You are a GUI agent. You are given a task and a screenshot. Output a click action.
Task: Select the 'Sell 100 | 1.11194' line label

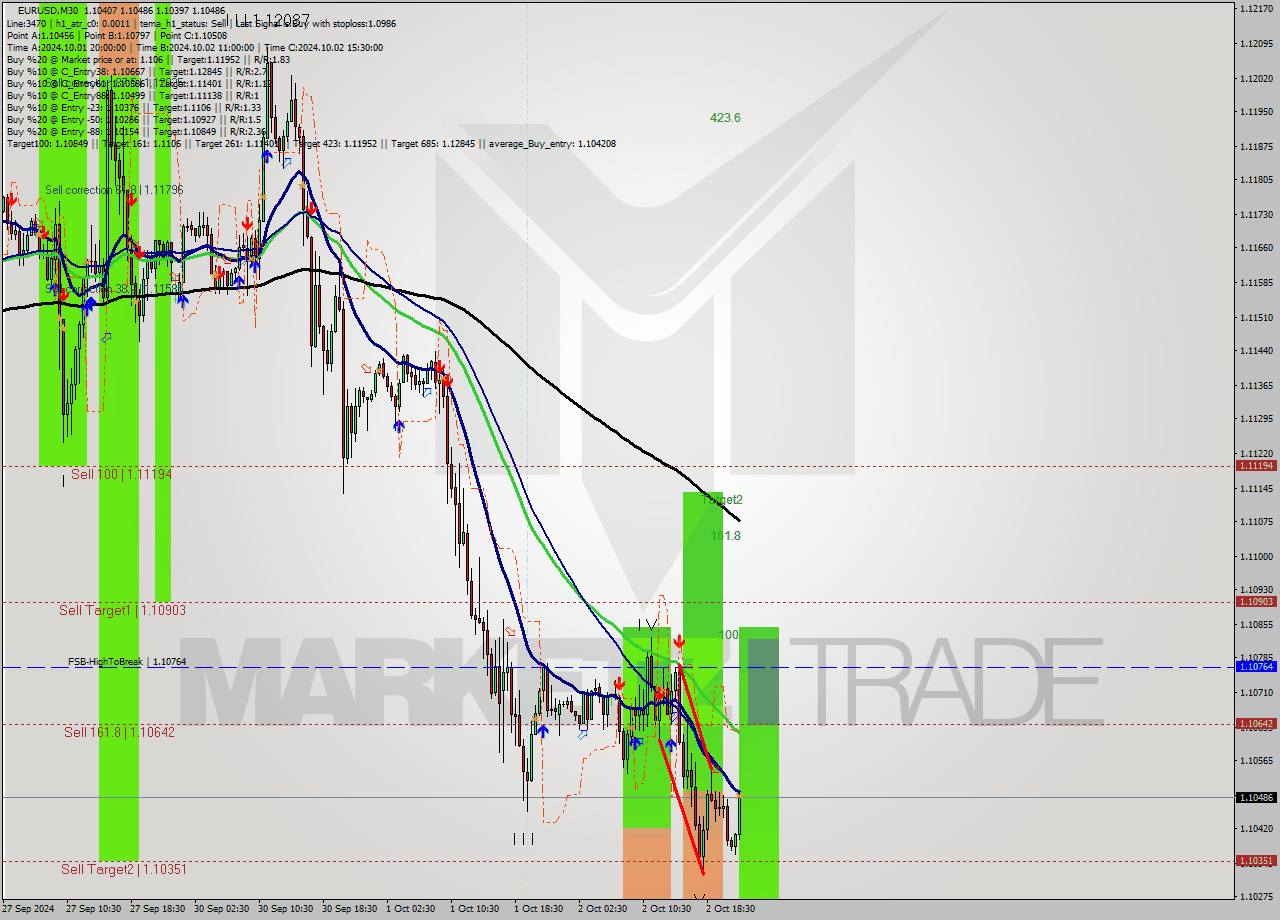(x=121, y=474)
